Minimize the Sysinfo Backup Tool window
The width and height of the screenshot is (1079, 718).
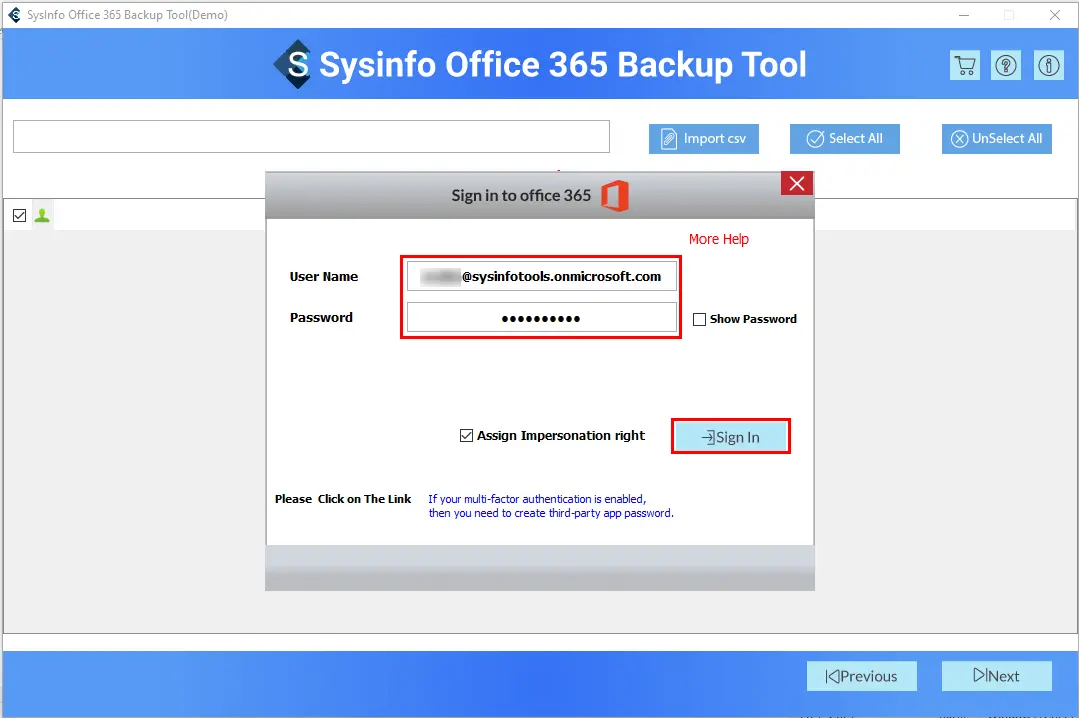963,14
